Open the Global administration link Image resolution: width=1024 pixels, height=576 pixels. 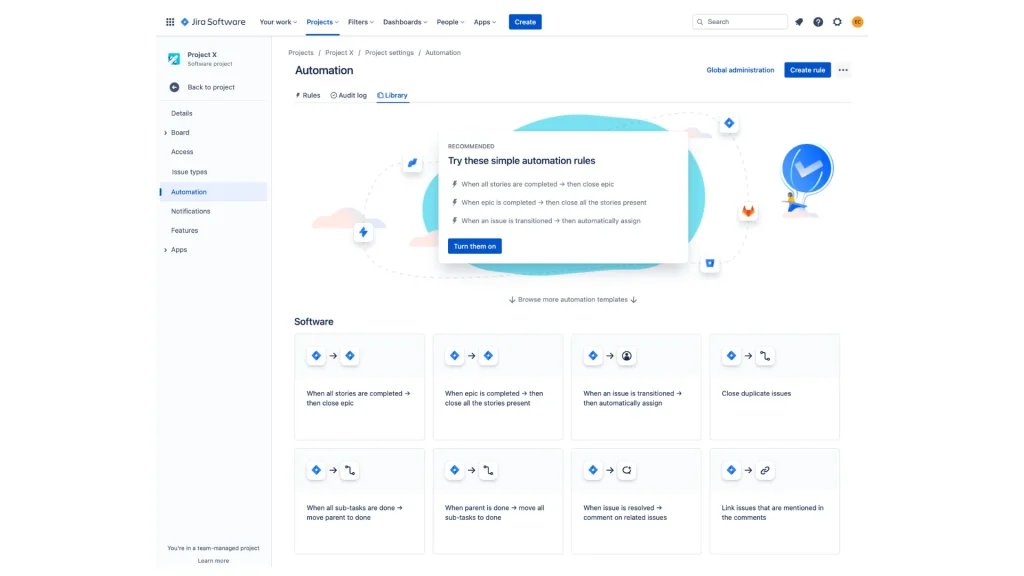point(740,70)
